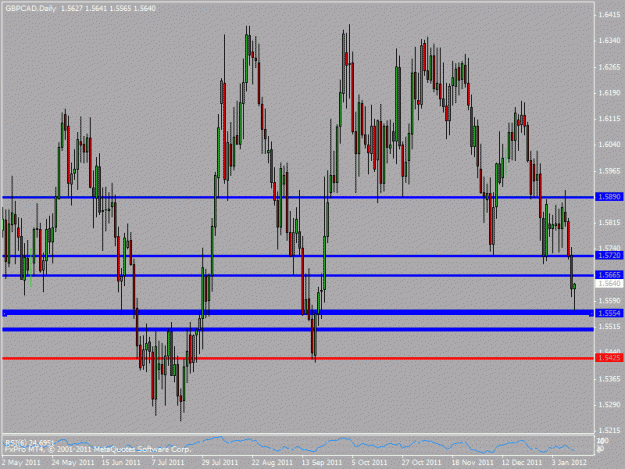Click the white 1.5640 current price tag
This screenshot has width=625, height=469.
pos(609,283)
